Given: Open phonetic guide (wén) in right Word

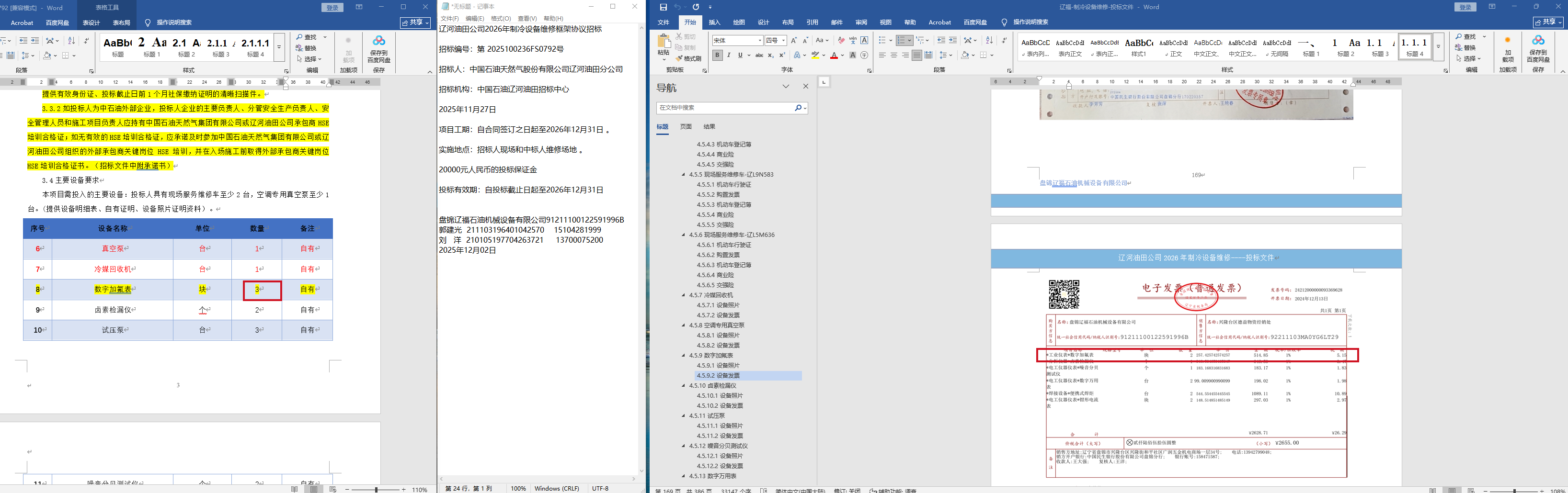Looking at the screenshot, I should 853,40.
